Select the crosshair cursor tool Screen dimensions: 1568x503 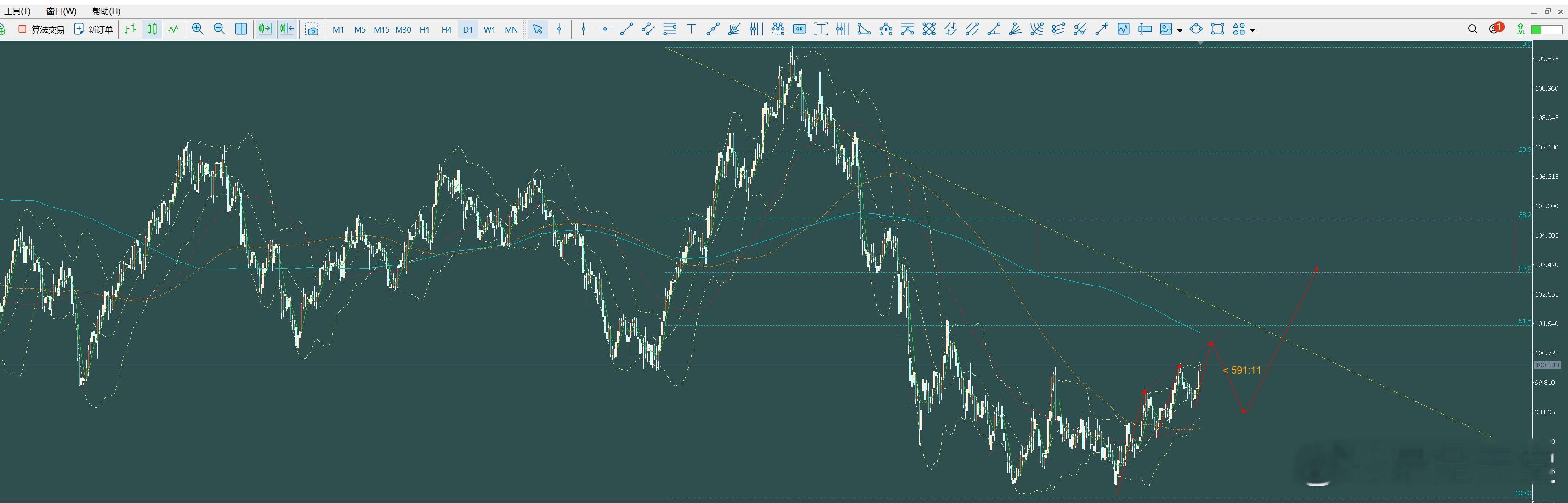pyautogui.click(x=559, y=29)
